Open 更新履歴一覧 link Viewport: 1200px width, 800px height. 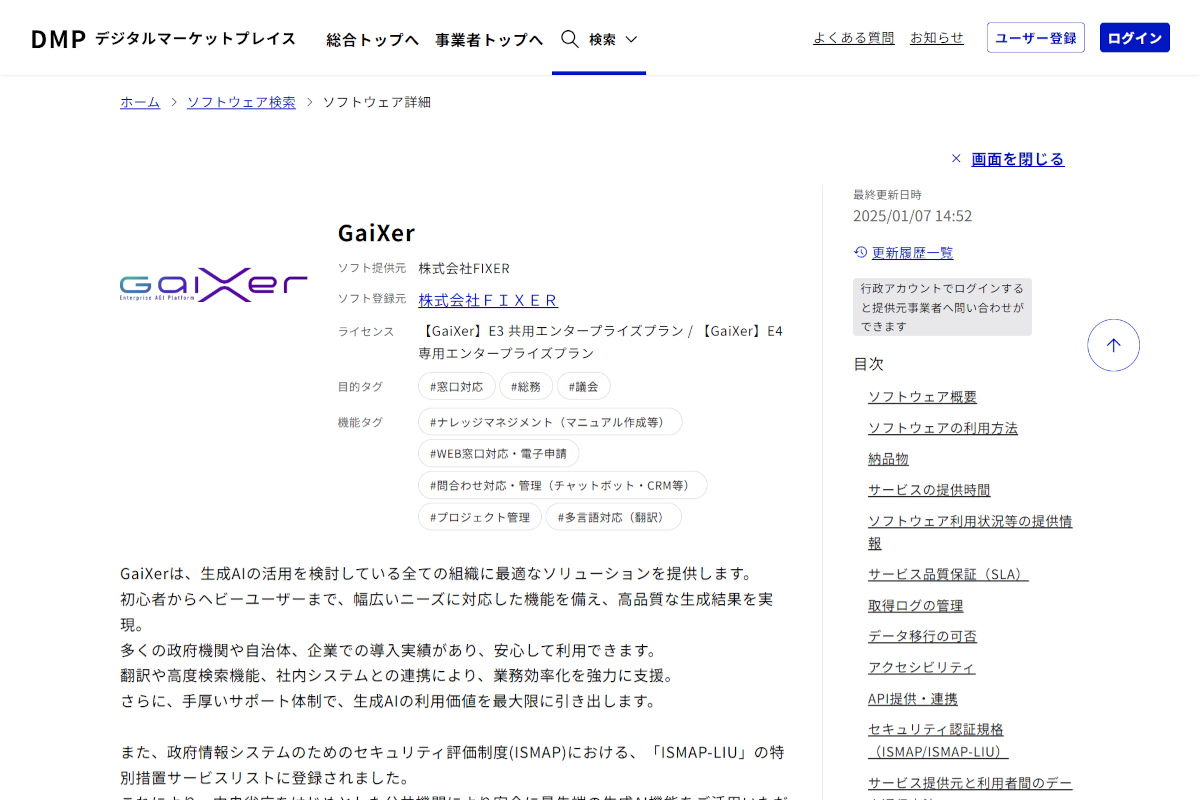click(913, 253)
